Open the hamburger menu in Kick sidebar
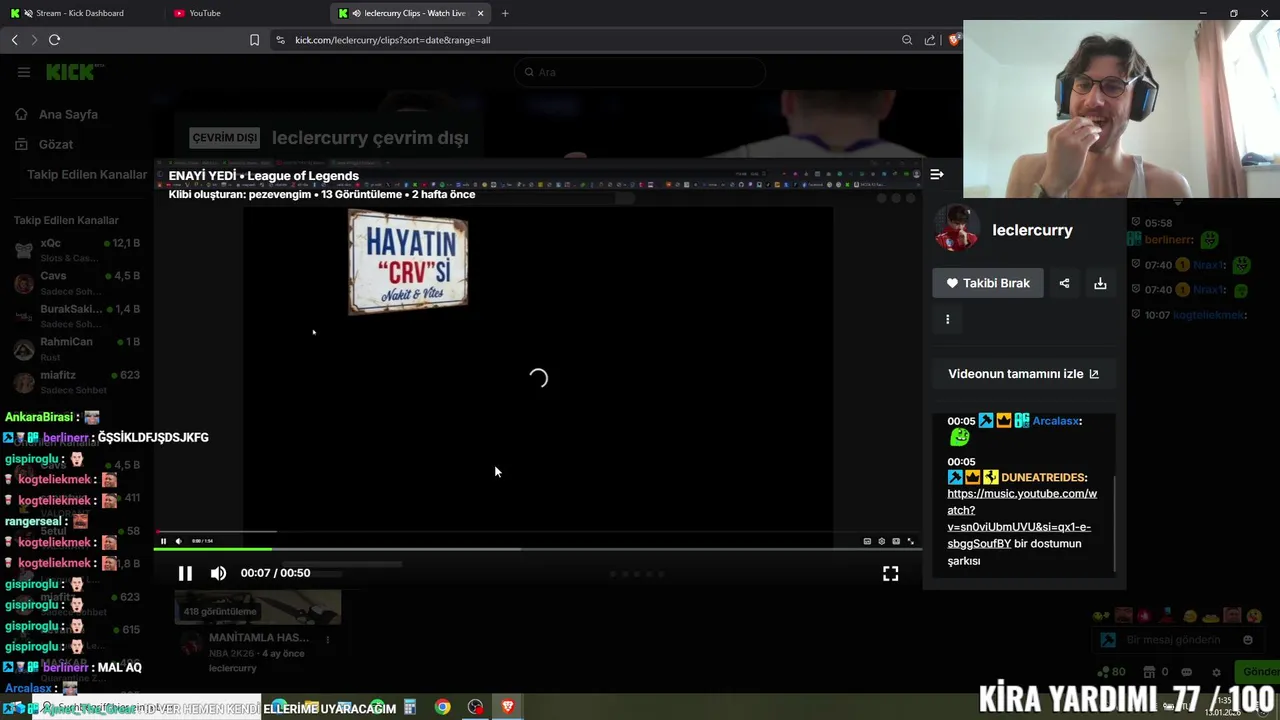The image size is (1280, 720). [23, 72]
